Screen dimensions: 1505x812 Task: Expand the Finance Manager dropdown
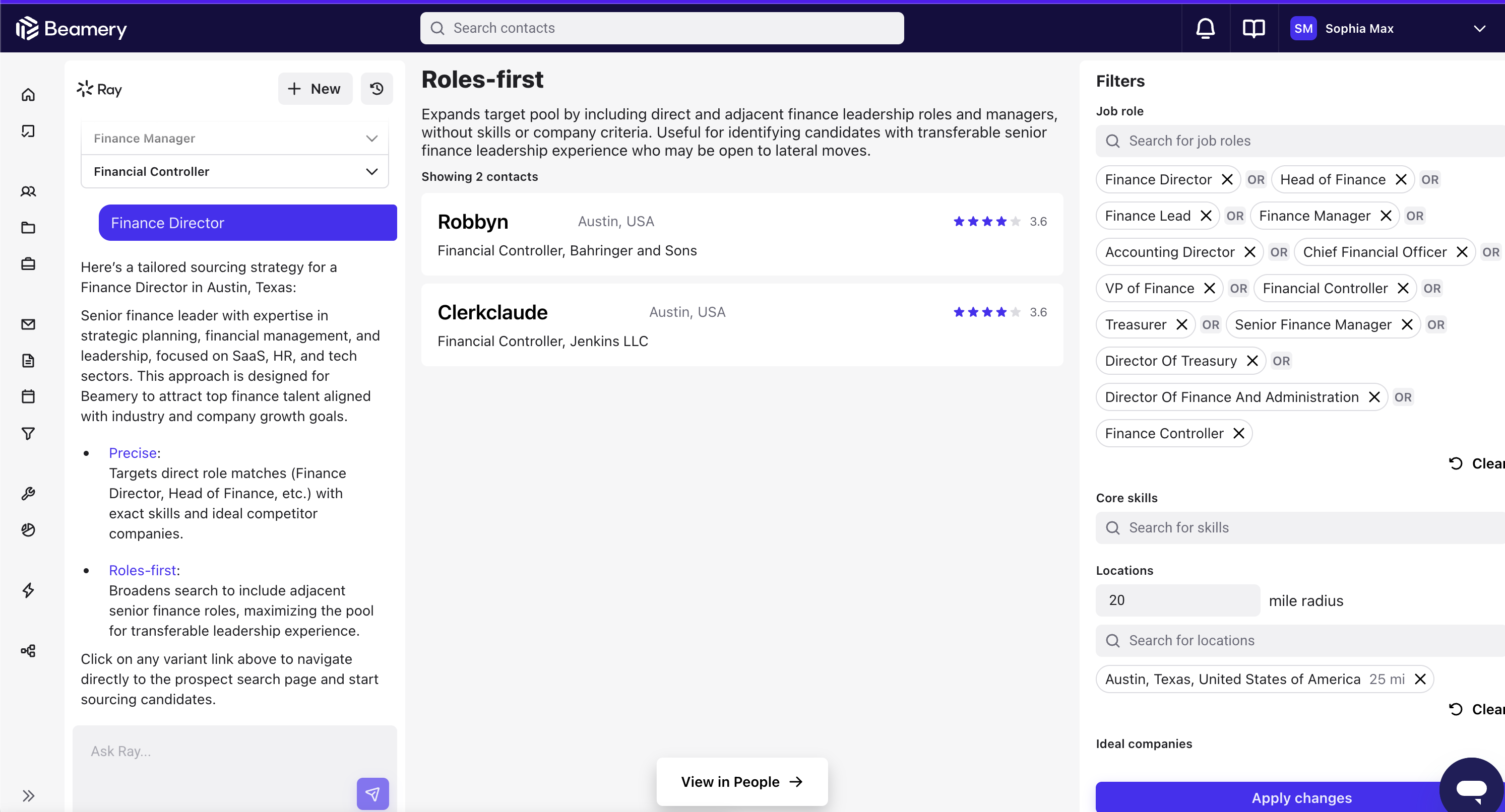tap(371, 139)
